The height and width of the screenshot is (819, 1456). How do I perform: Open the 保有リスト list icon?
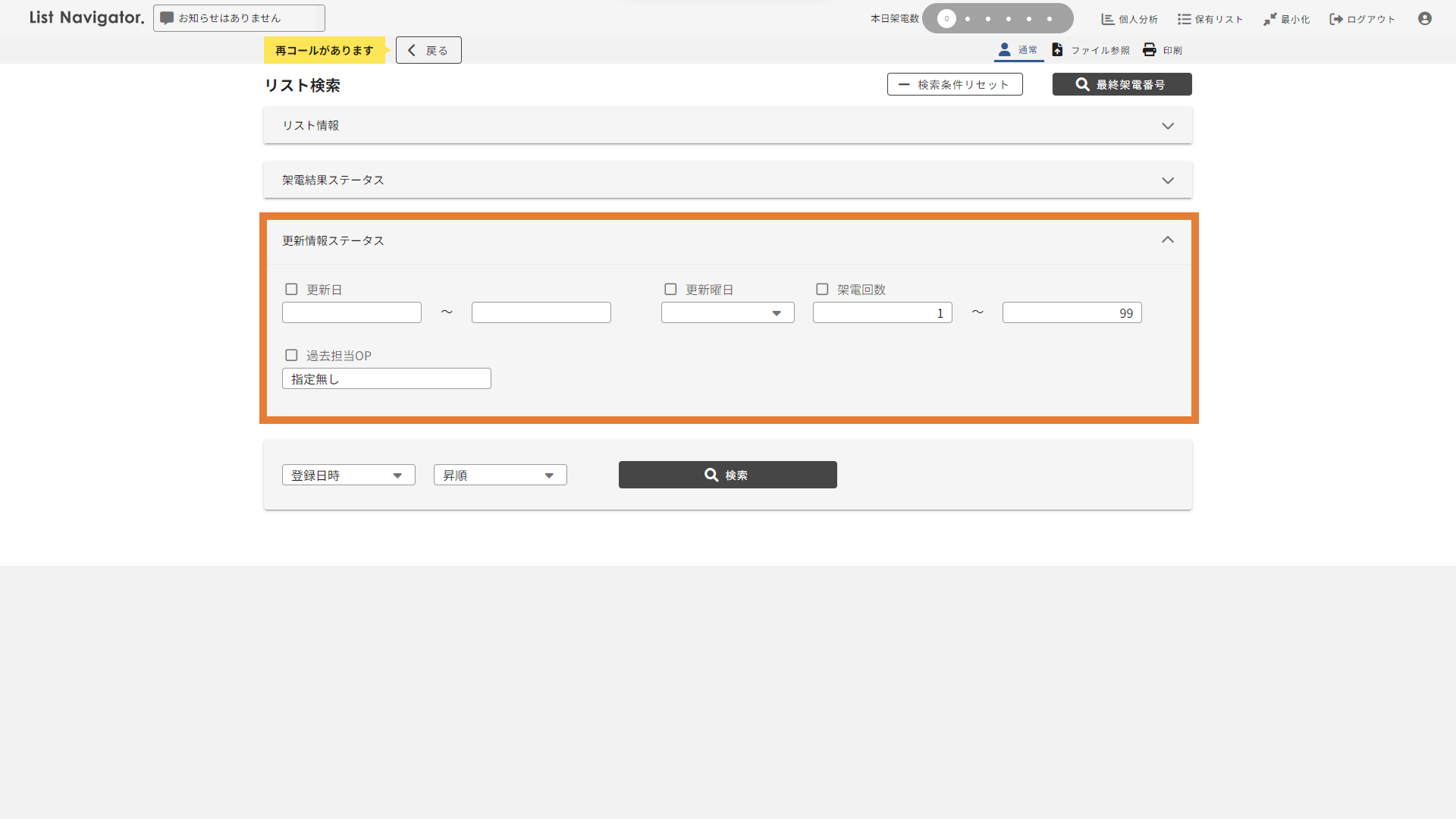point(1184,19)
